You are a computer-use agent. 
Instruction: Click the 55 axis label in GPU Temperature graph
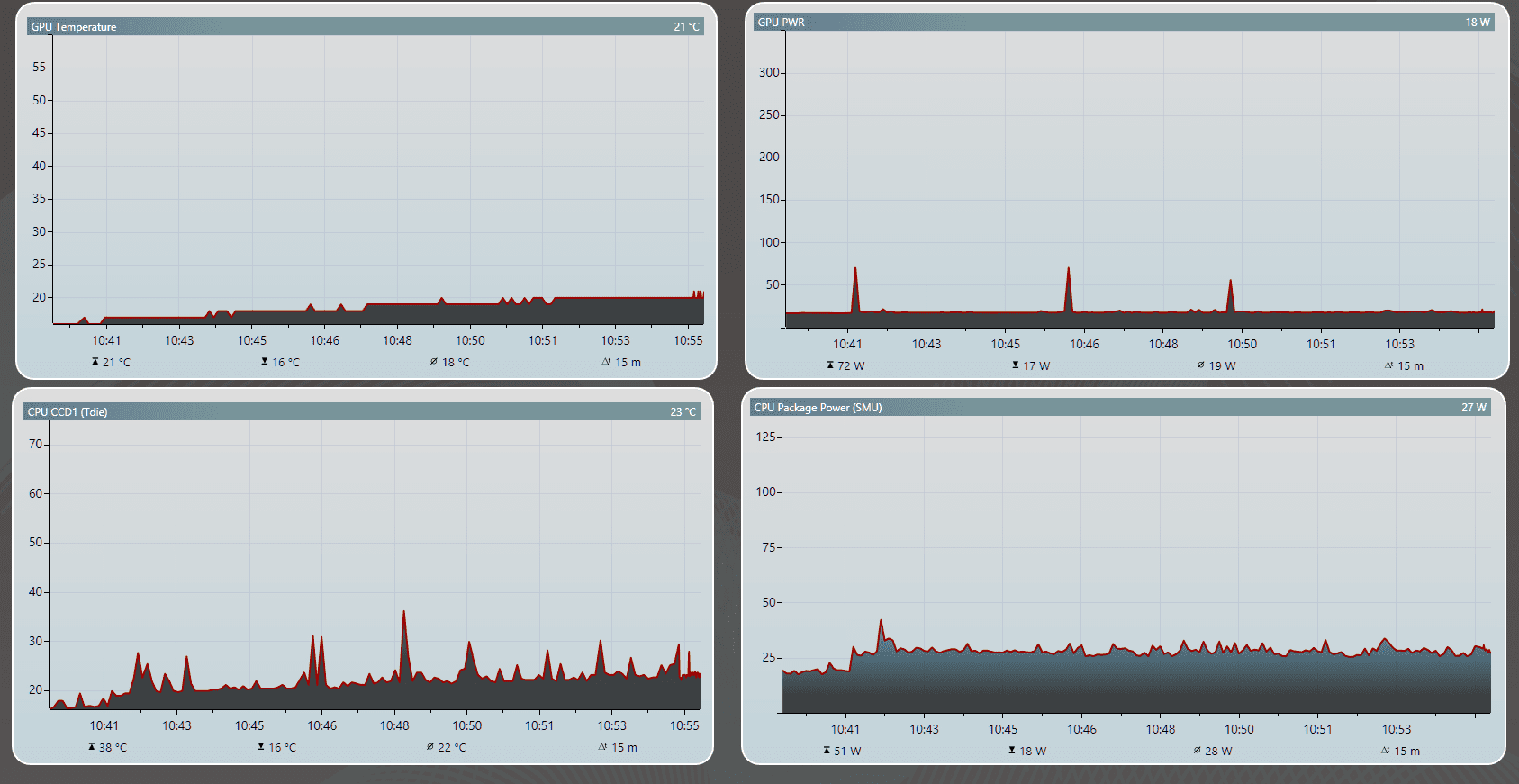(x=39, y=67)
